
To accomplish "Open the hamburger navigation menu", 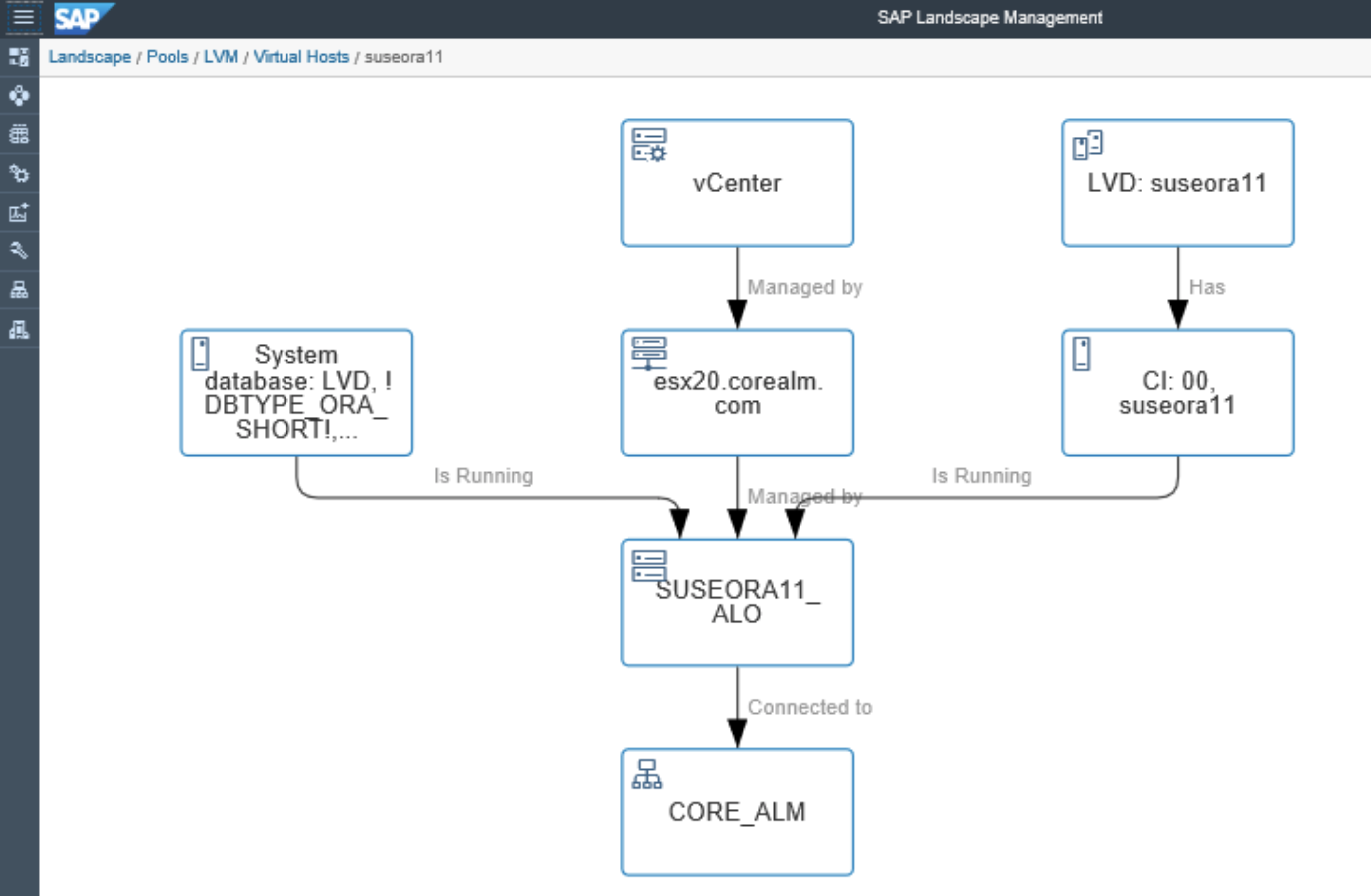I will (x=24, y=17).
